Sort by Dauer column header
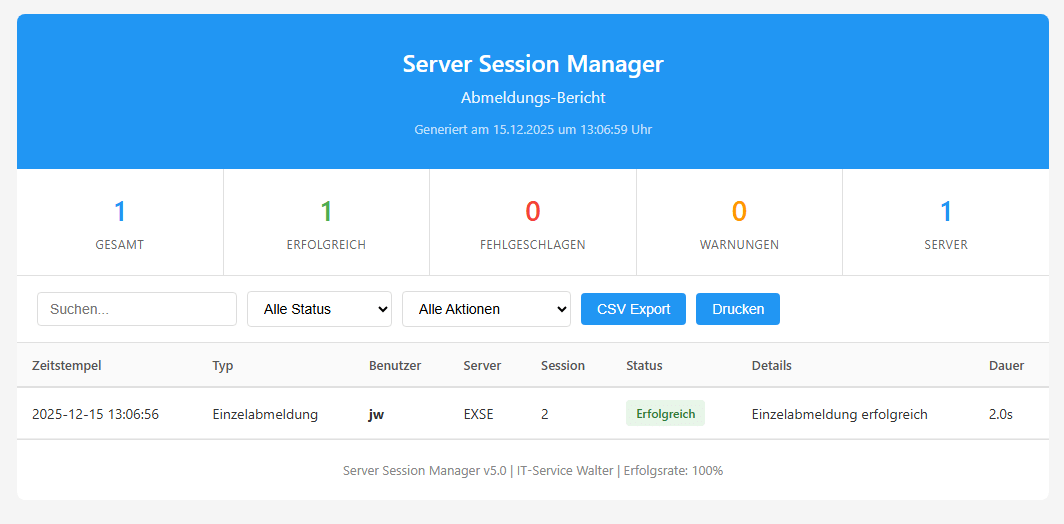The width and height of the screenshot is (1064, 524). (x=1006, y=366)
